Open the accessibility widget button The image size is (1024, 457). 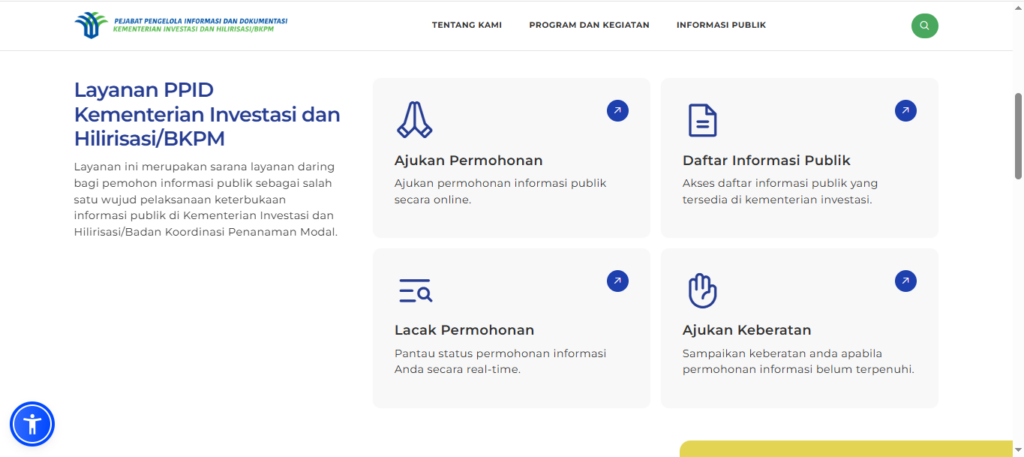click(x=32, y=424)
